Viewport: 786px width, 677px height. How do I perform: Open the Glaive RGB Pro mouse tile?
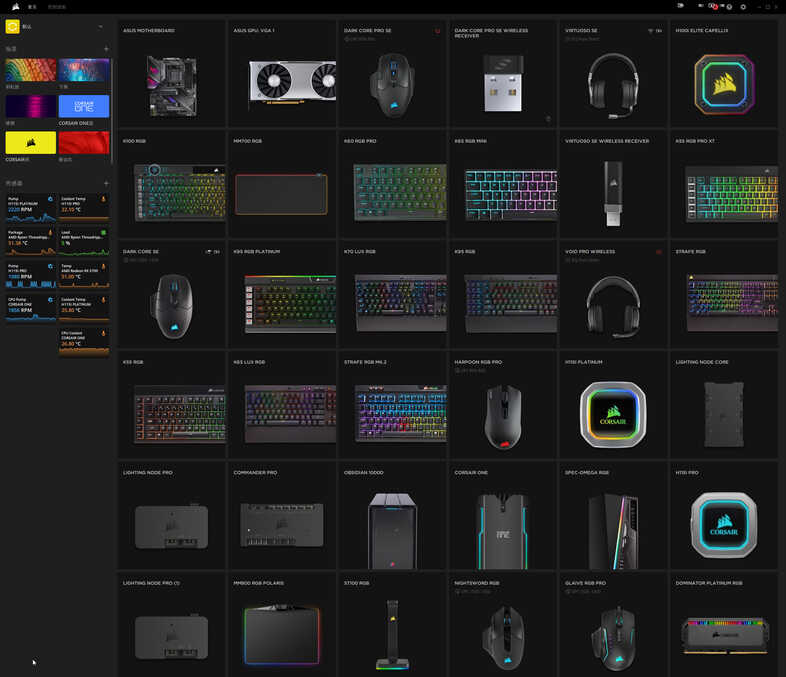[614, 625]
